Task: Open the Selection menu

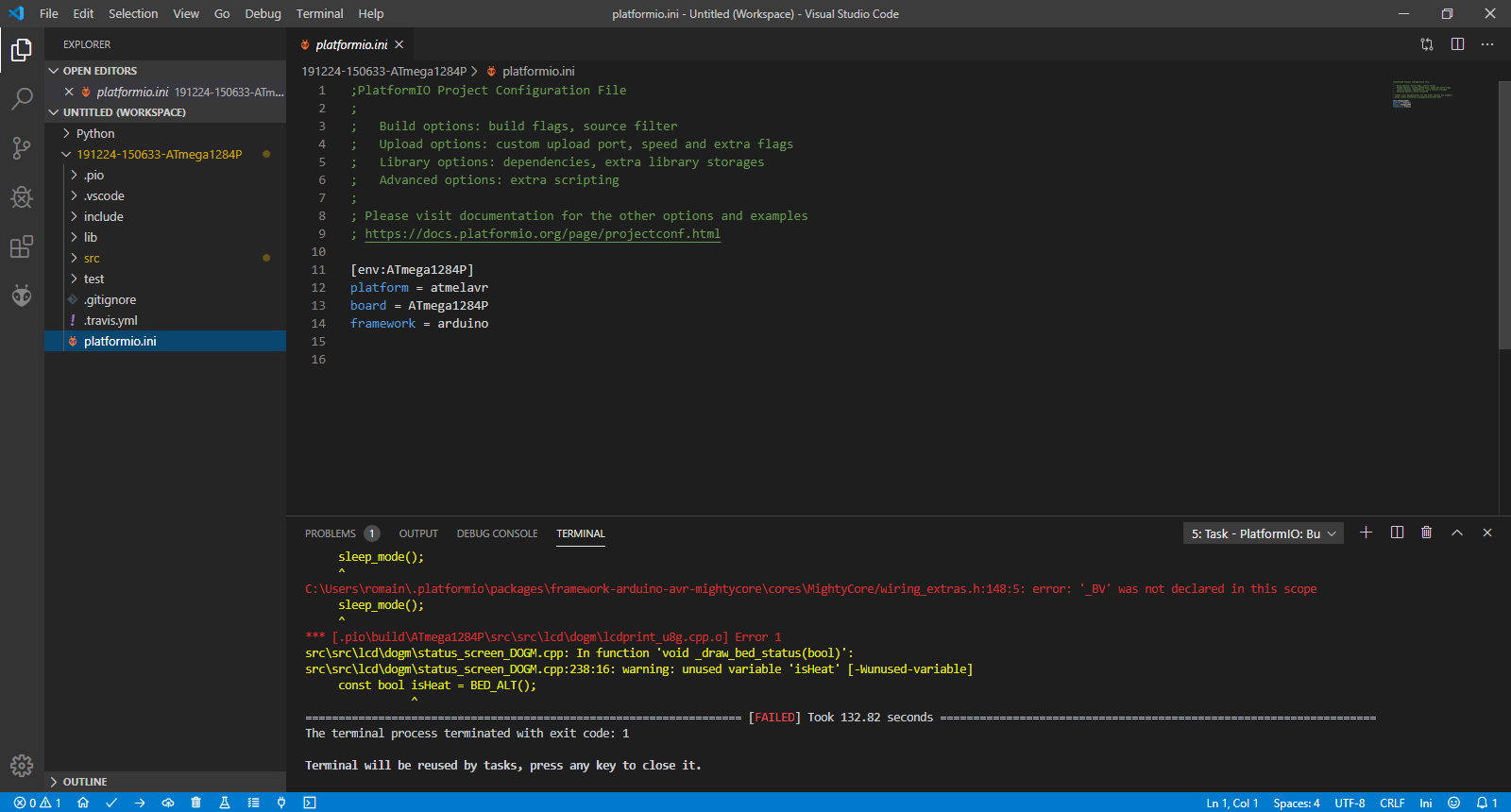Action: coord(133,13)
